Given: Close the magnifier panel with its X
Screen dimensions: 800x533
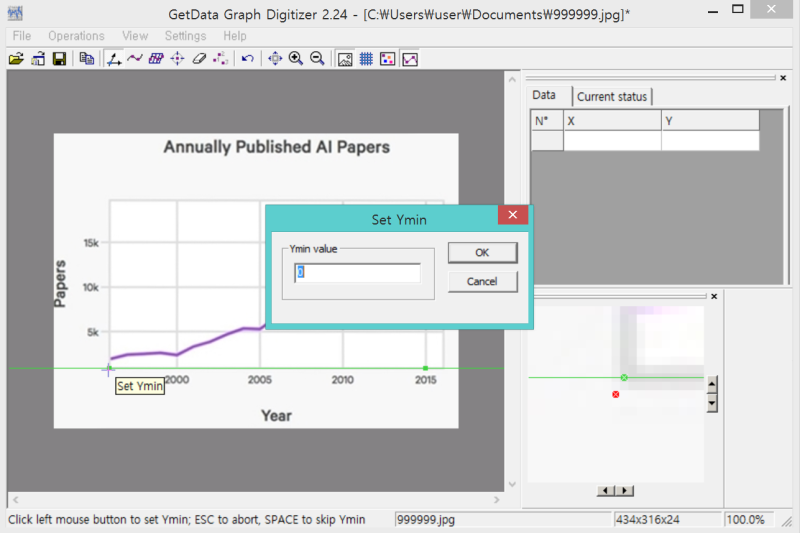Looking at the screenshot, I should click(x=714, y=296).
